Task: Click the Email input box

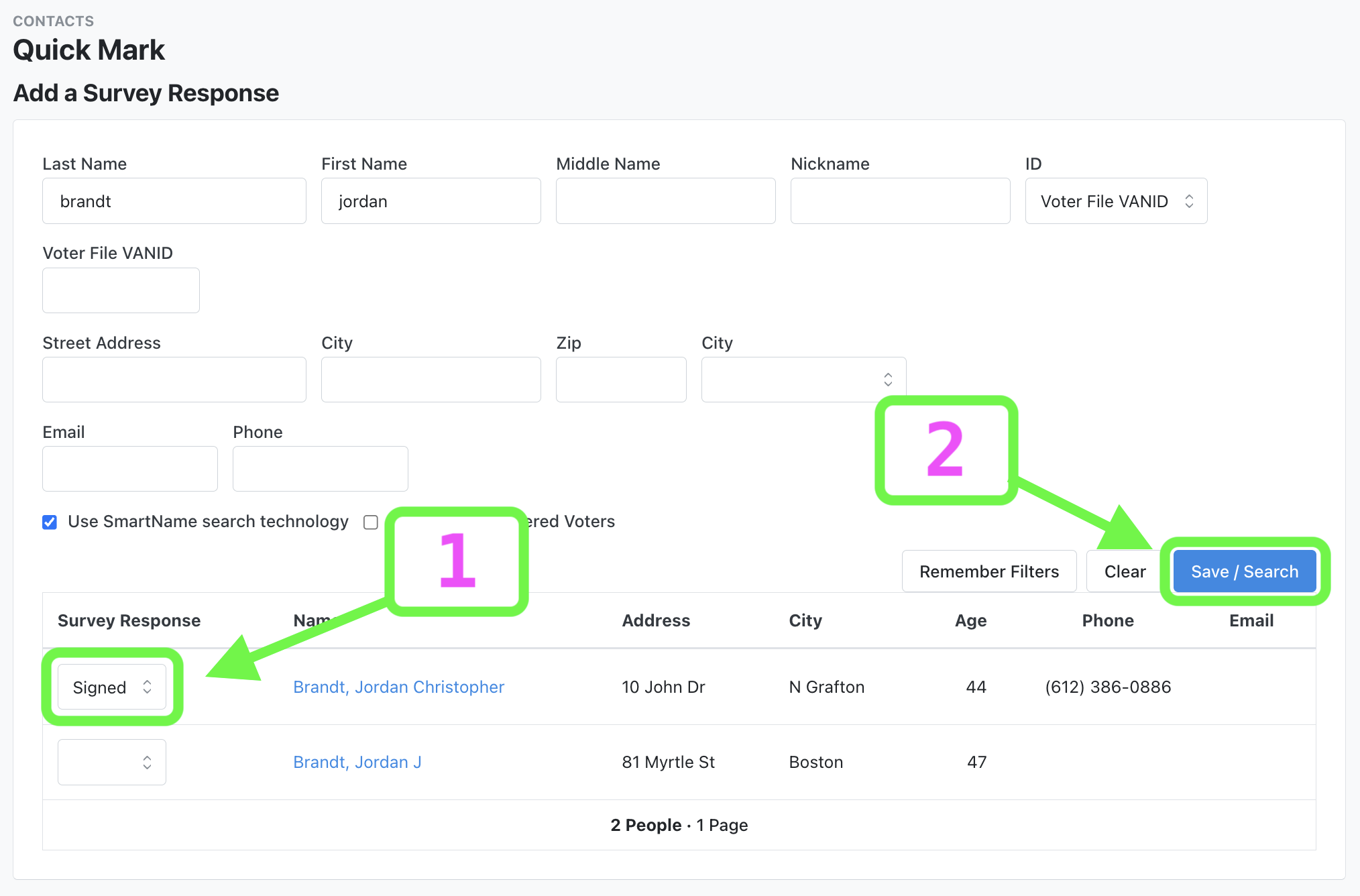Action: (x=129, y=469)
